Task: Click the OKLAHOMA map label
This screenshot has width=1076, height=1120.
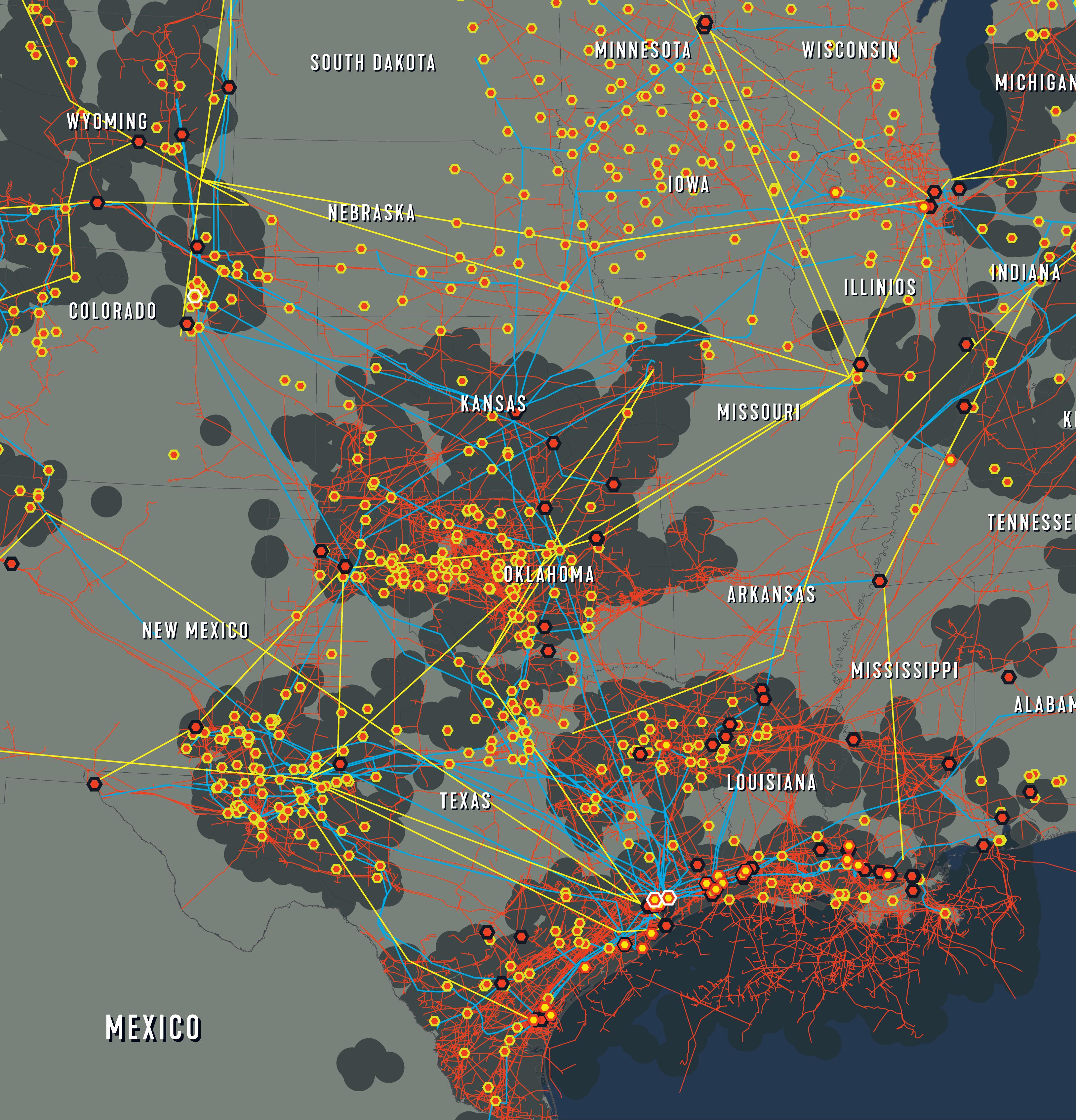Action: click(548, 574)
